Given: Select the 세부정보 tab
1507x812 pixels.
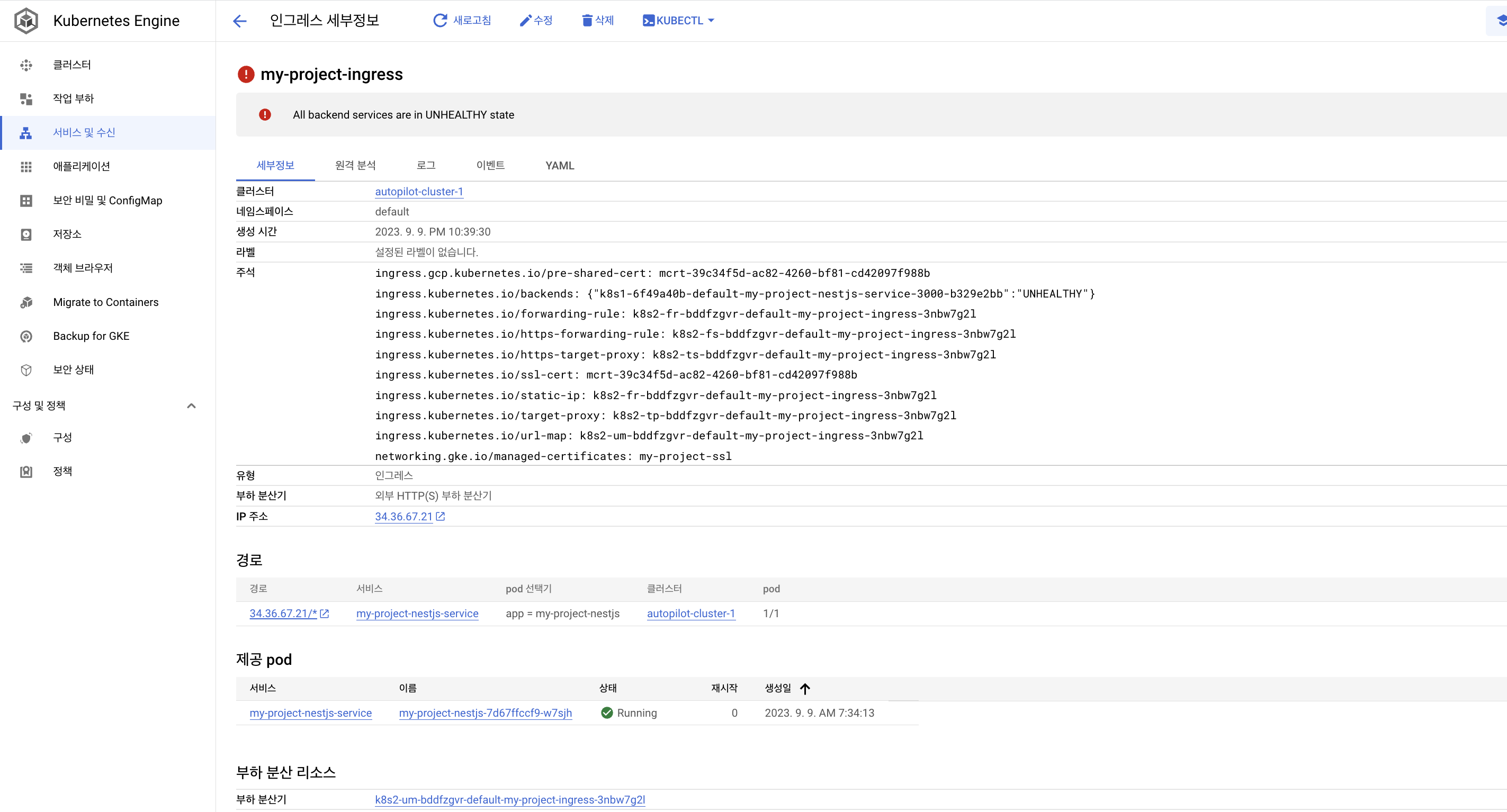Looking at the screenshot, I should [x=275, y=166].
